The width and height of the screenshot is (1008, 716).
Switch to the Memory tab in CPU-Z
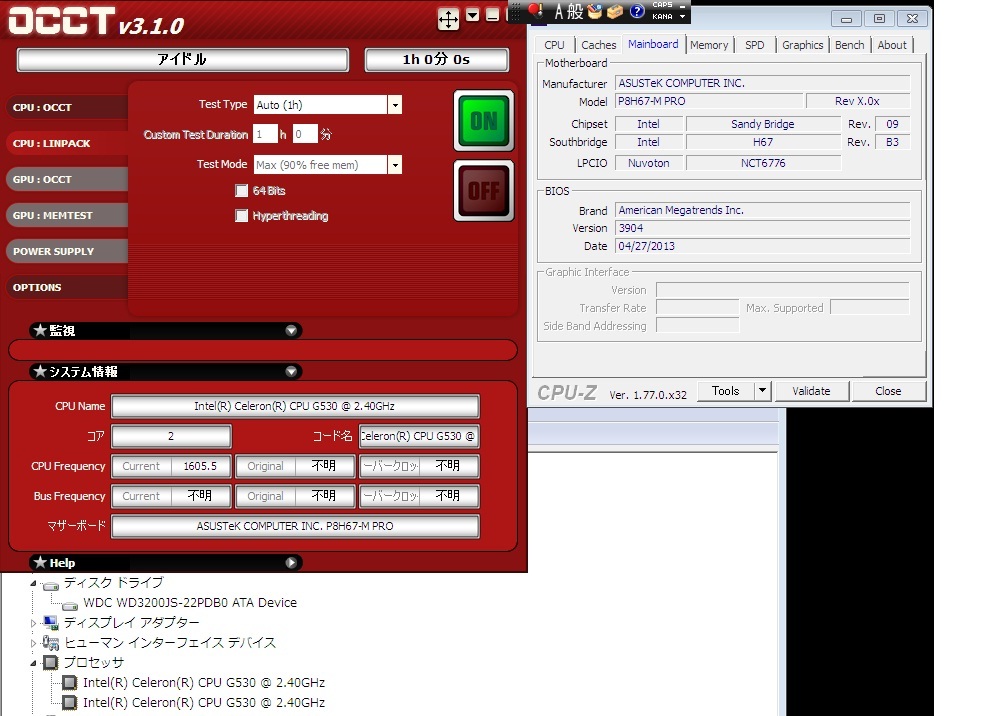[709, 45]
